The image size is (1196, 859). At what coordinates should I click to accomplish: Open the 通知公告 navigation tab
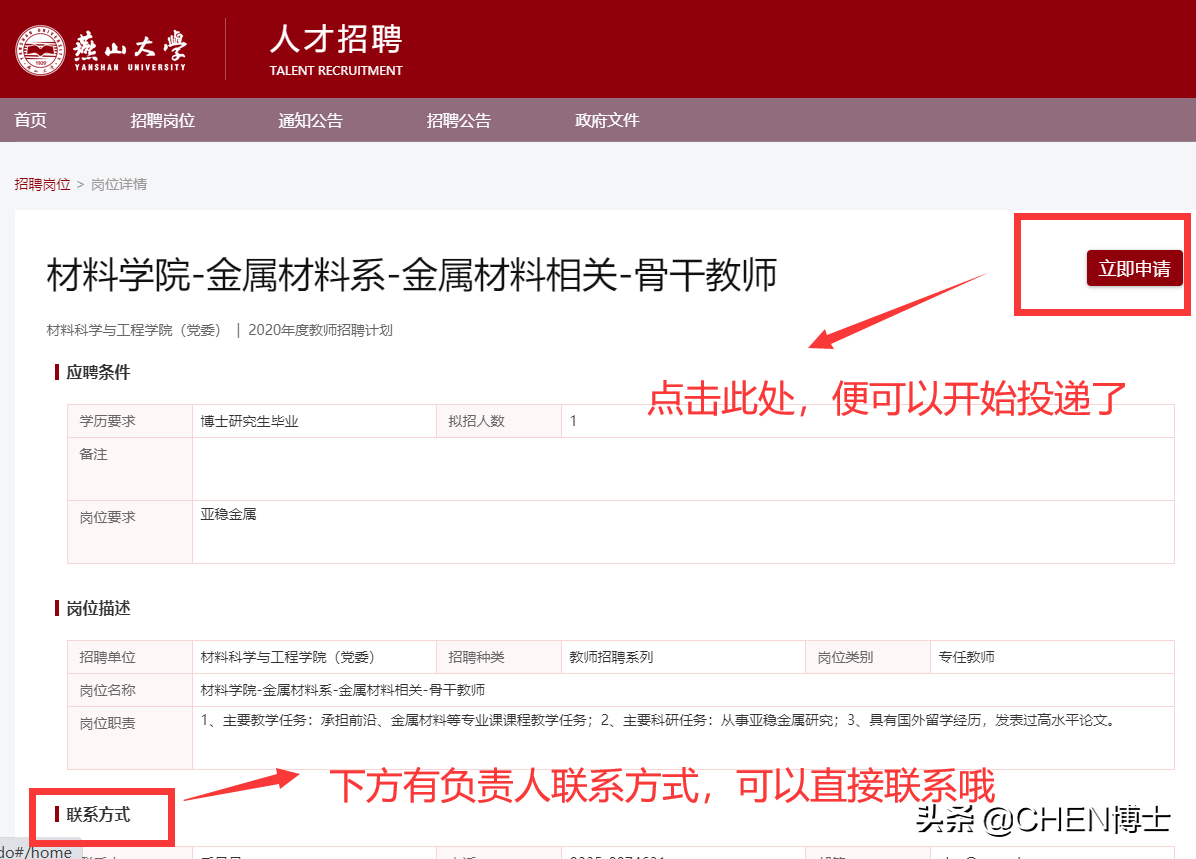310,120
